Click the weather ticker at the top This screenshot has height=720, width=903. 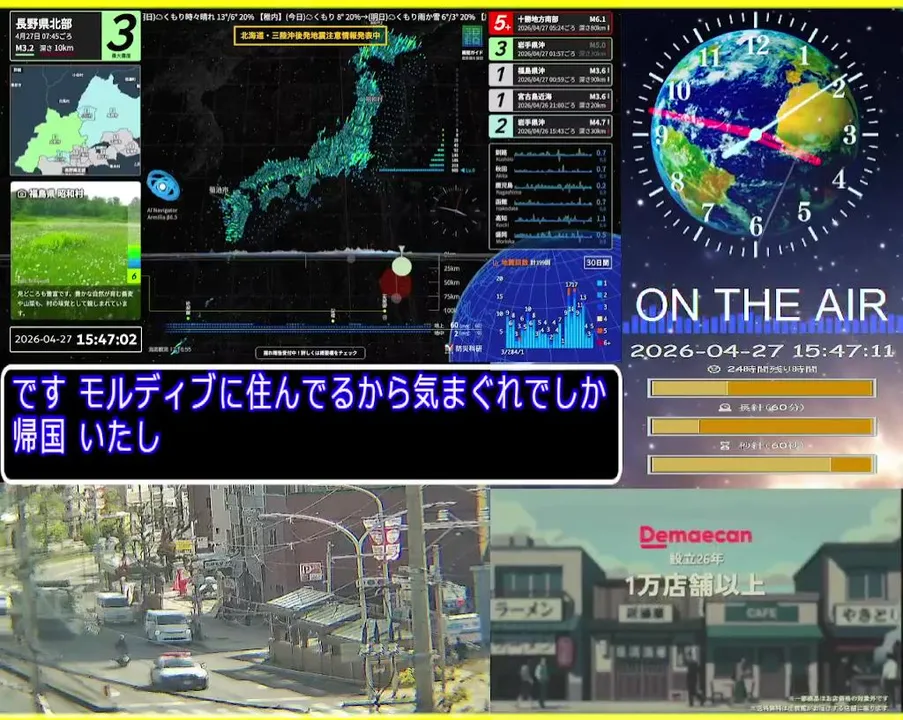click(x=315, y=17)
